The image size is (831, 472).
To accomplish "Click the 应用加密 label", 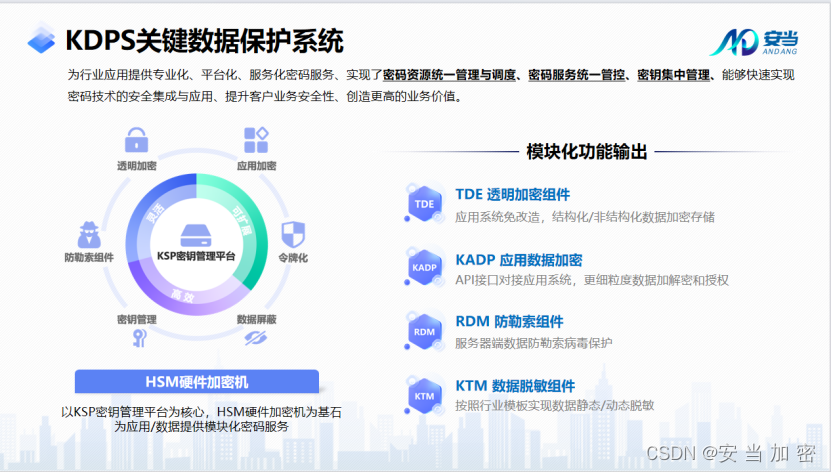I will tap(257, 166).
